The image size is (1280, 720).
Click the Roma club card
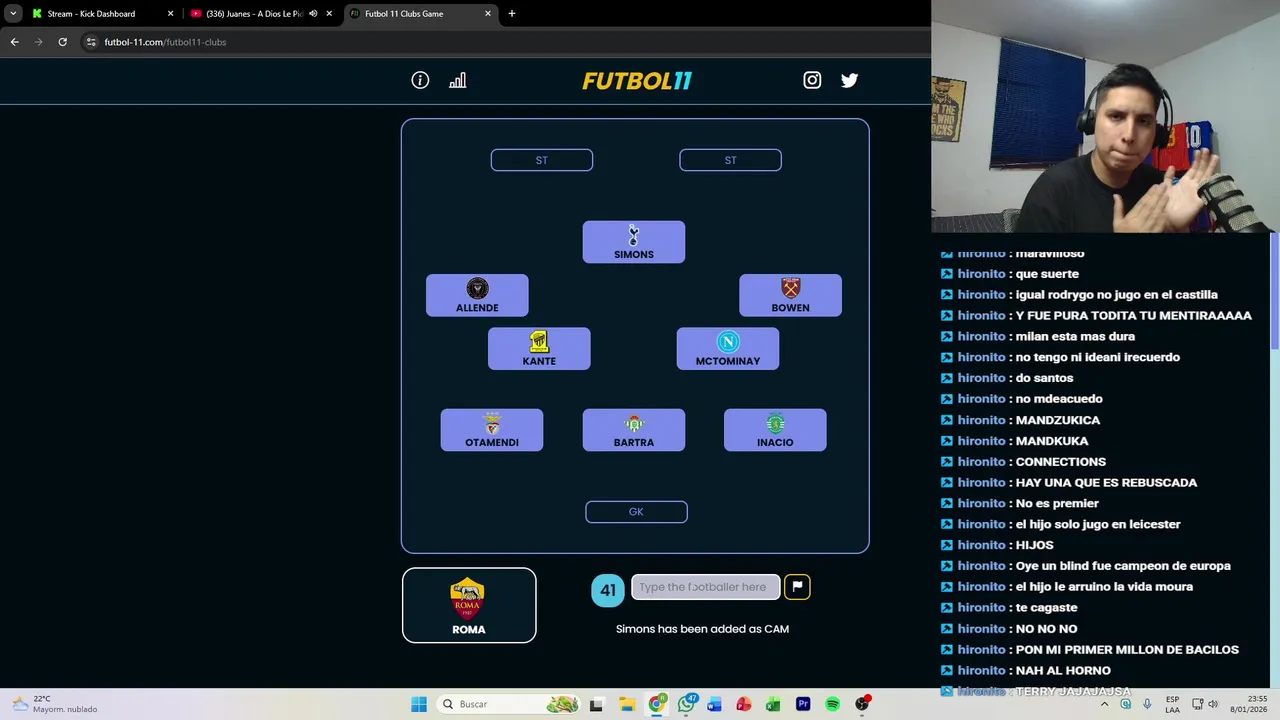point(469,605)
